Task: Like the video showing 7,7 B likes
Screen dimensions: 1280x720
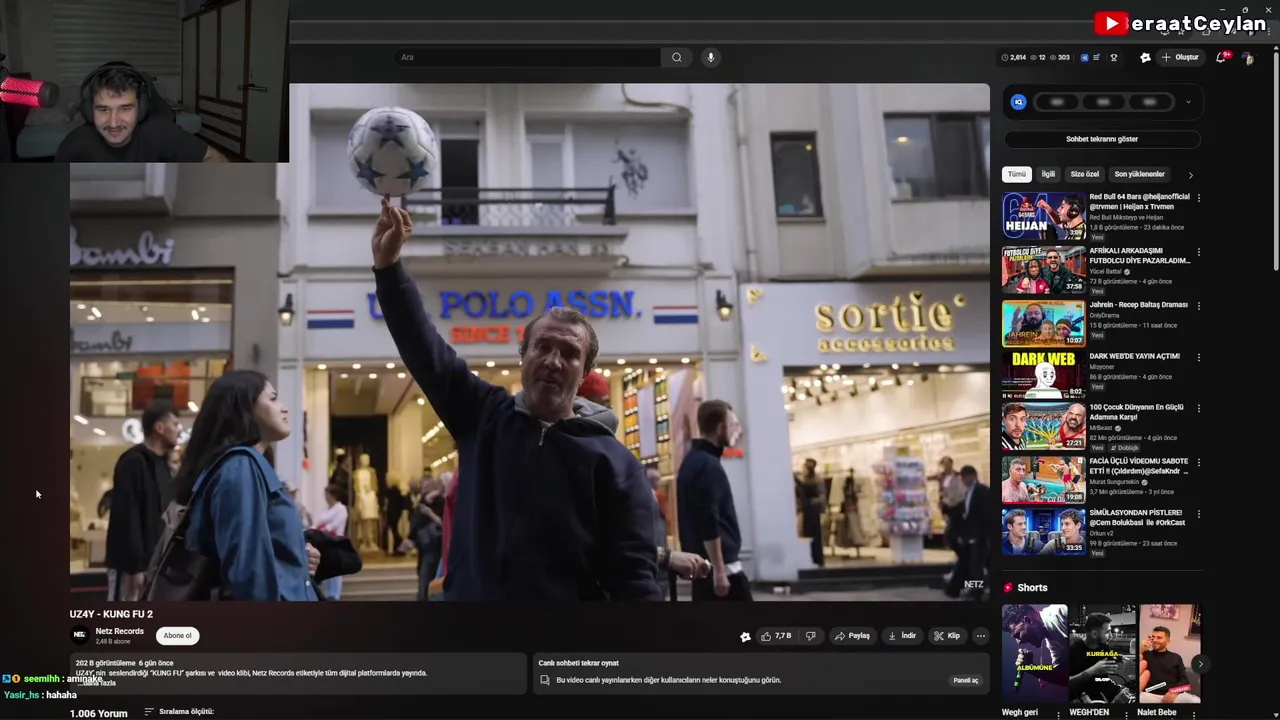Action: click(x=776, y=636)
